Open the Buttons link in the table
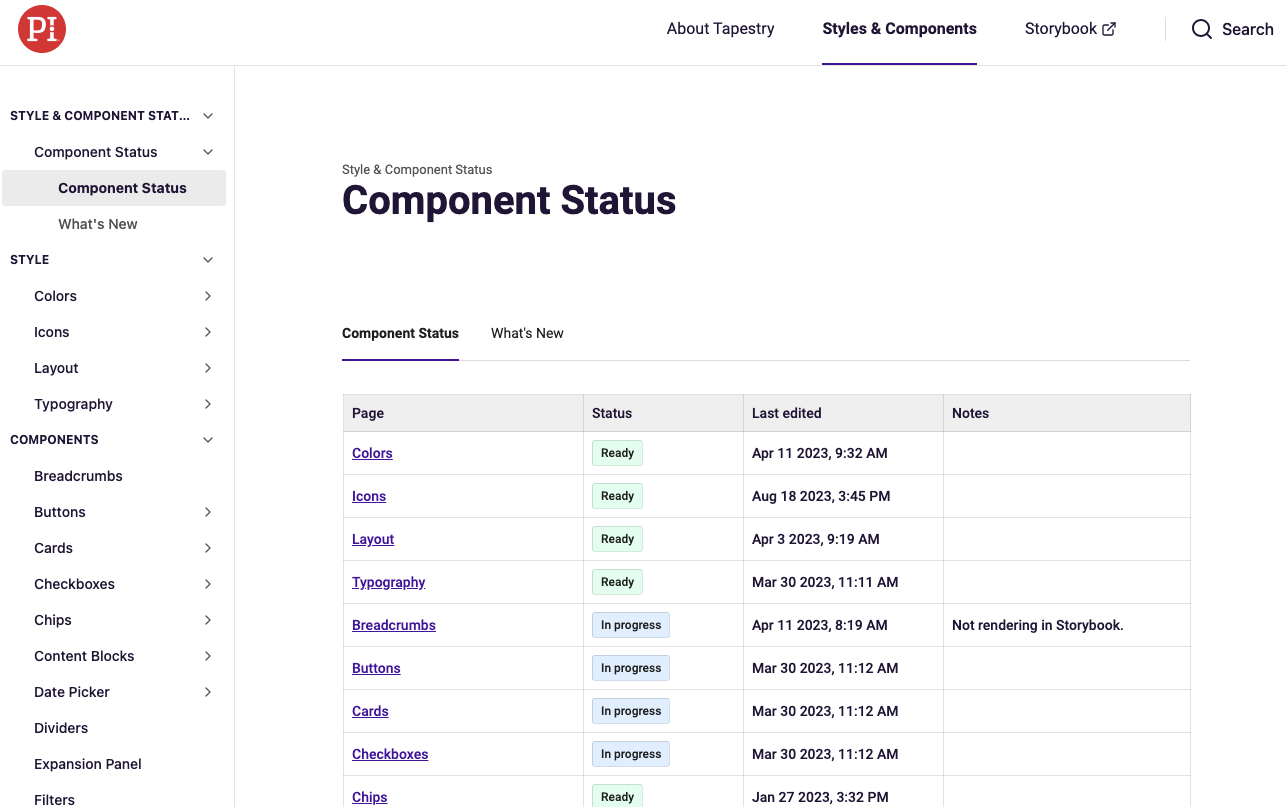Image resolution: width=1286 pixels, height=807 pixels. click(376, 668)
